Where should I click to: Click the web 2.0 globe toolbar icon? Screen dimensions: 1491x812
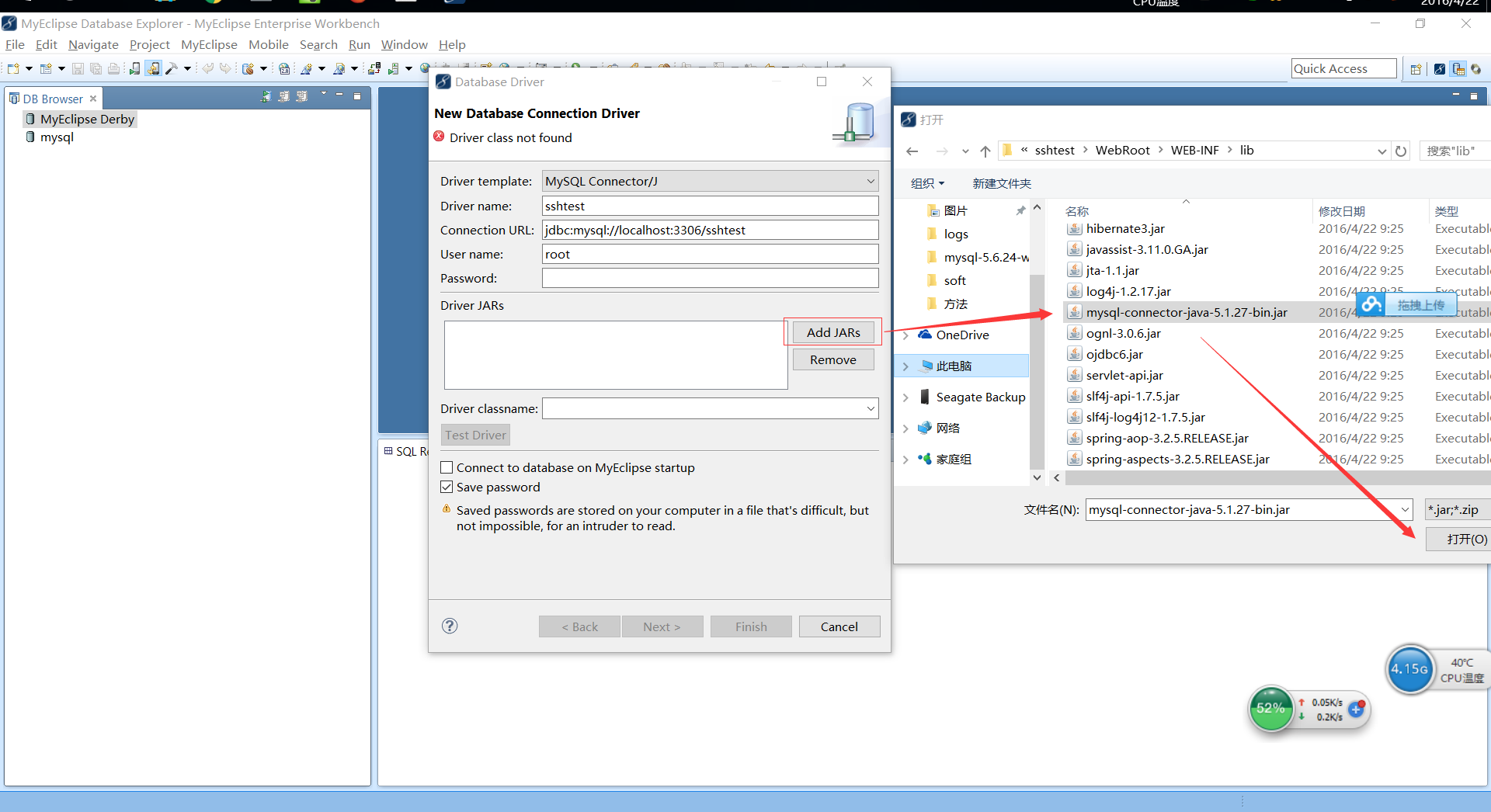click(x=284, y=69)
